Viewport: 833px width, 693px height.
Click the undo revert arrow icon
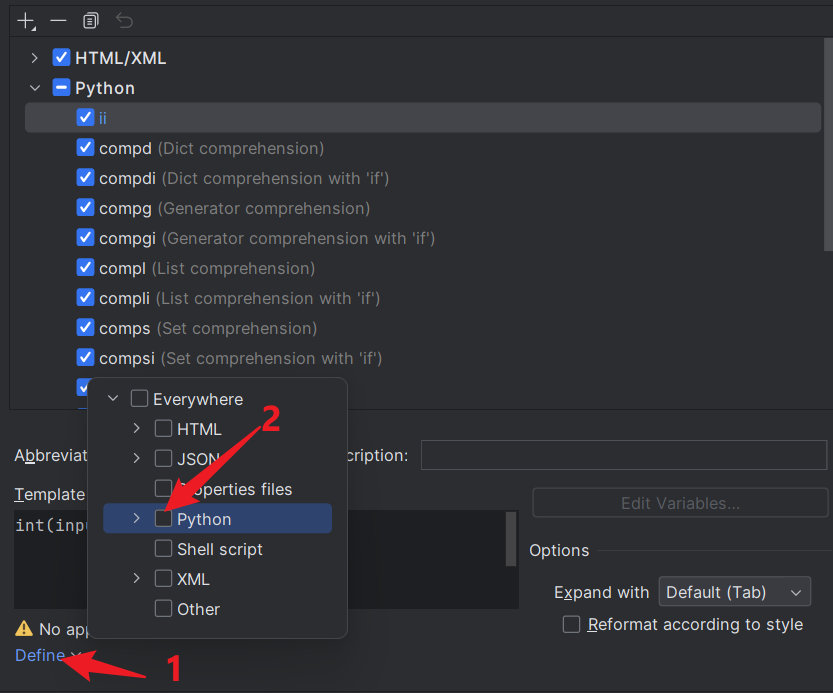pyautogui.click(x=124, y=21)
